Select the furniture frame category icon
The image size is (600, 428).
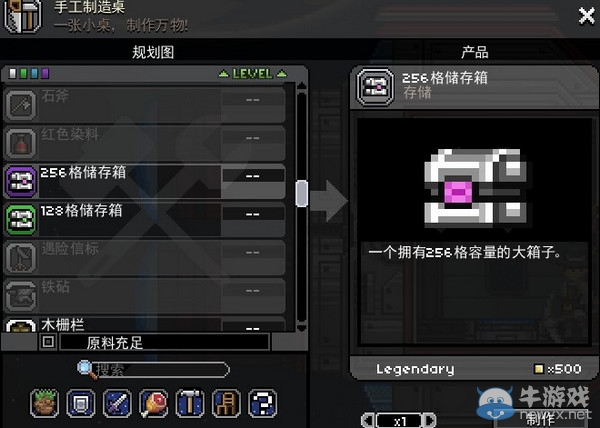[81, 403]
